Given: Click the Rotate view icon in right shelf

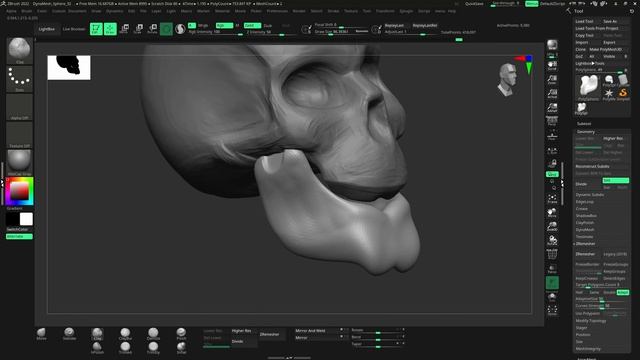Looking at the screenshot, I should click(552, 240).
